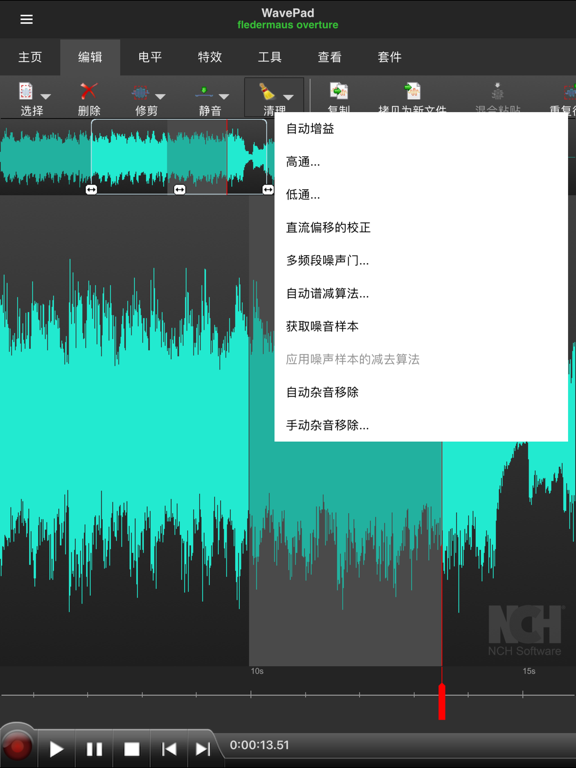The height and width of the screenshot is (768, 576).
Task: Switch to the 工具 tab
Action: pos(269,57)
